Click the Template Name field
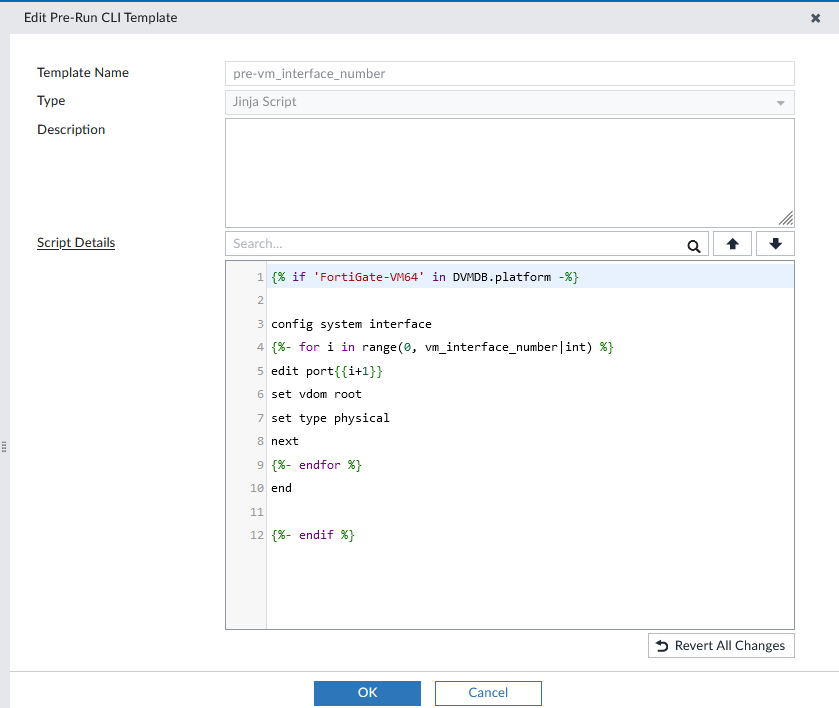Image resolution: width=839 pixels, height=708 pixels. point(508,73)
